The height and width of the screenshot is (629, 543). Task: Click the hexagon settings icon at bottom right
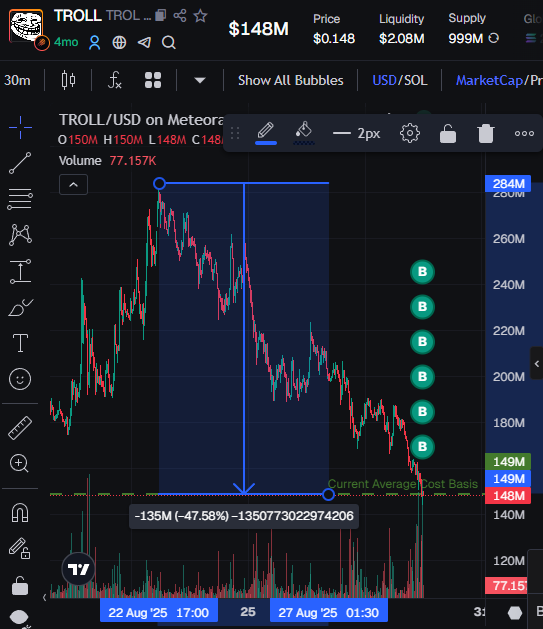[x=515, y=613]
